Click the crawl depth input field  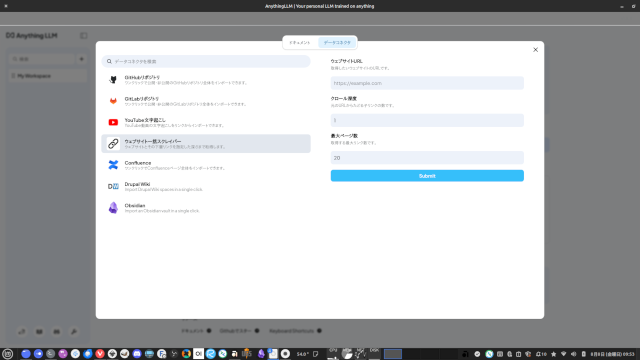(427, 120)
